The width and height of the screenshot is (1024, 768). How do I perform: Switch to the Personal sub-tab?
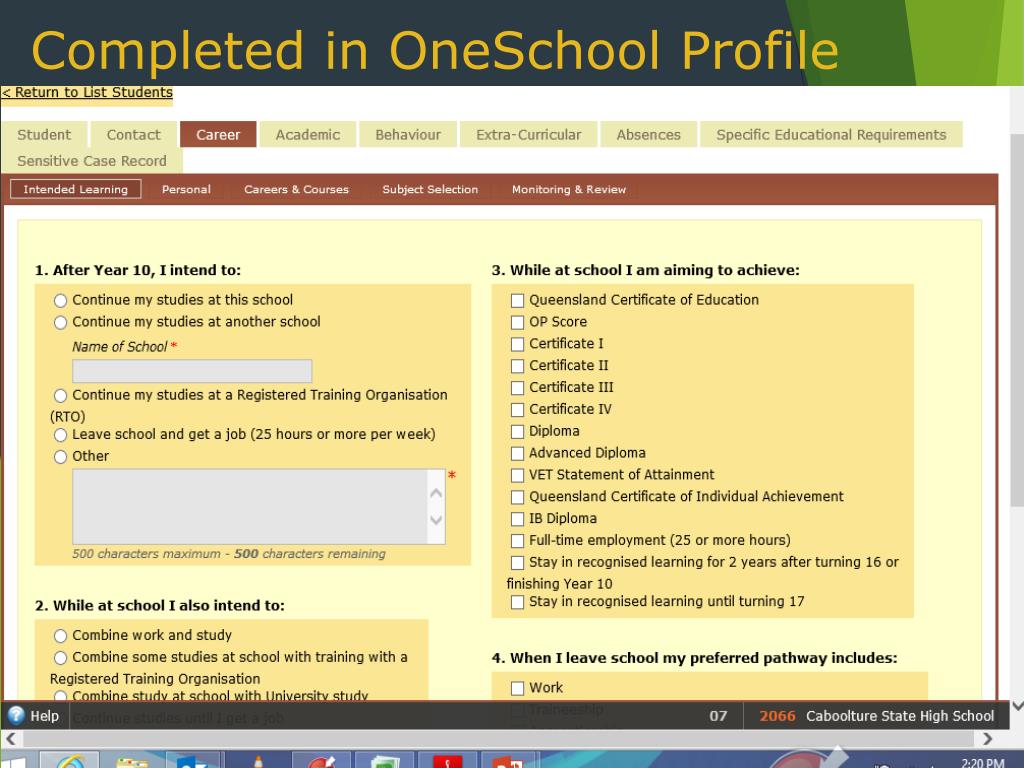(186, 189)
